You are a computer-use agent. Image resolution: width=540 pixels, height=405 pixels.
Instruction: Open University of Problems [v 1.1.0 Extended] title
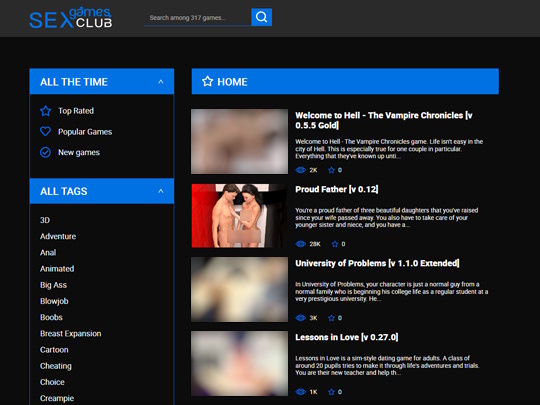(377, 263)
